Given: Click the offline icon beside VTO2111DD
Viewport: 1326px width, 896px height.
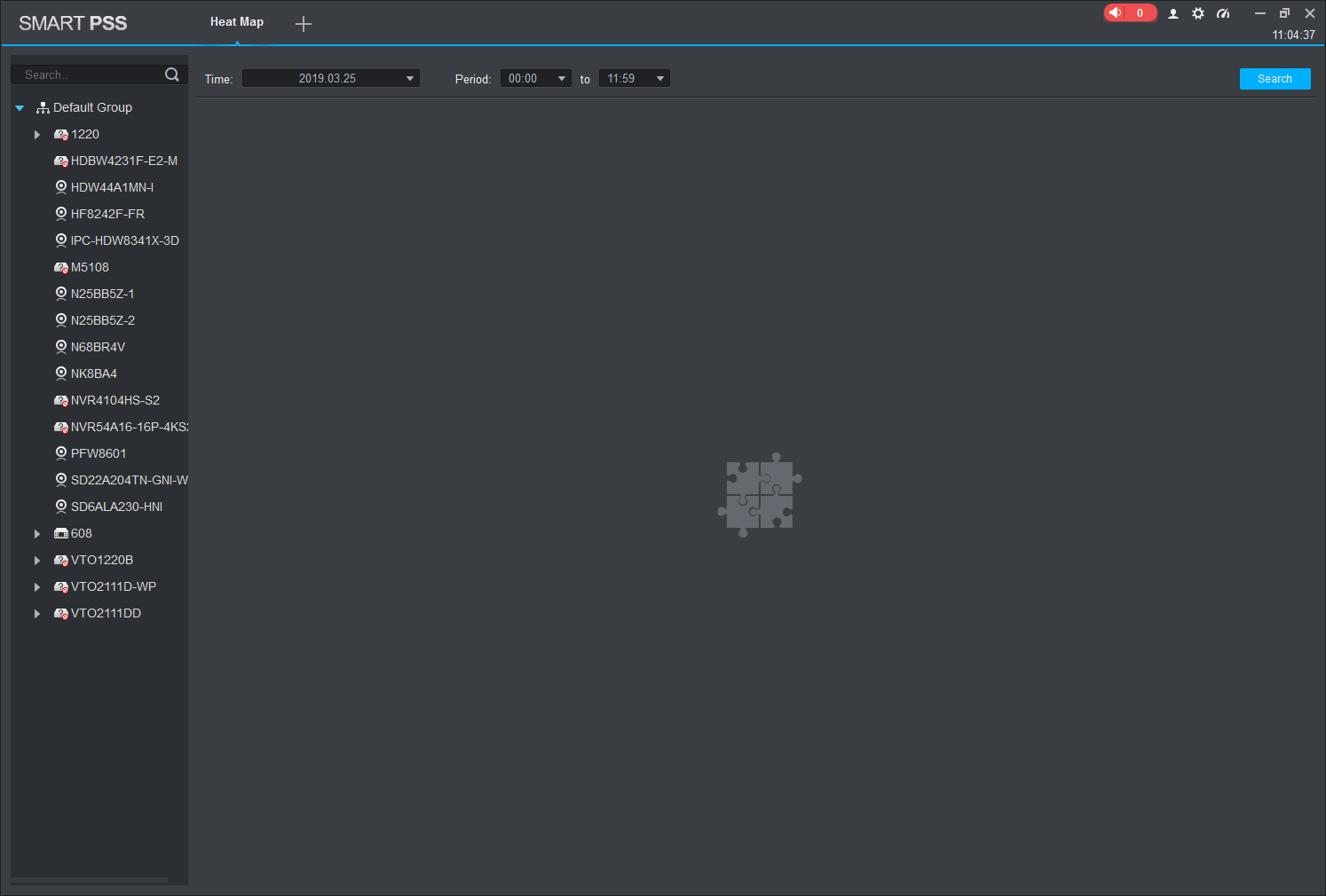Looking at the screenshot, I should (x=61, y=614).
